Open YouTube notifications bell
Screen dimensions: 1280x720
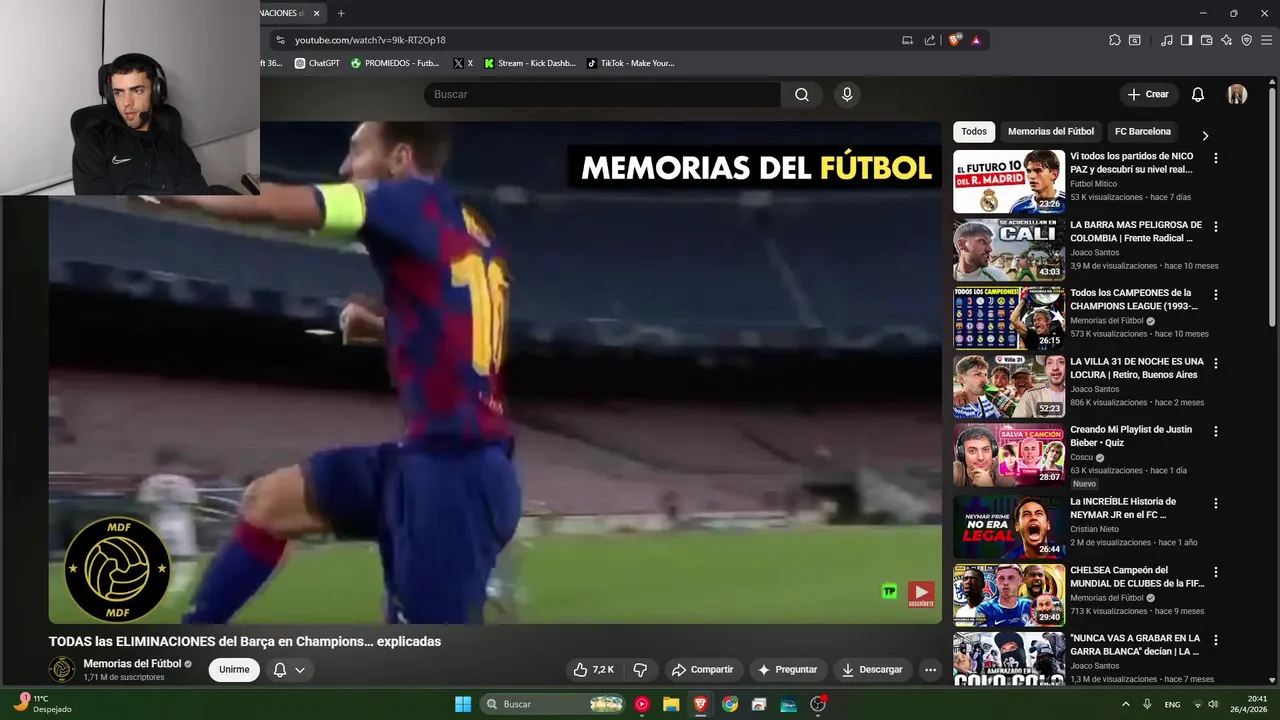point(1198,94)
